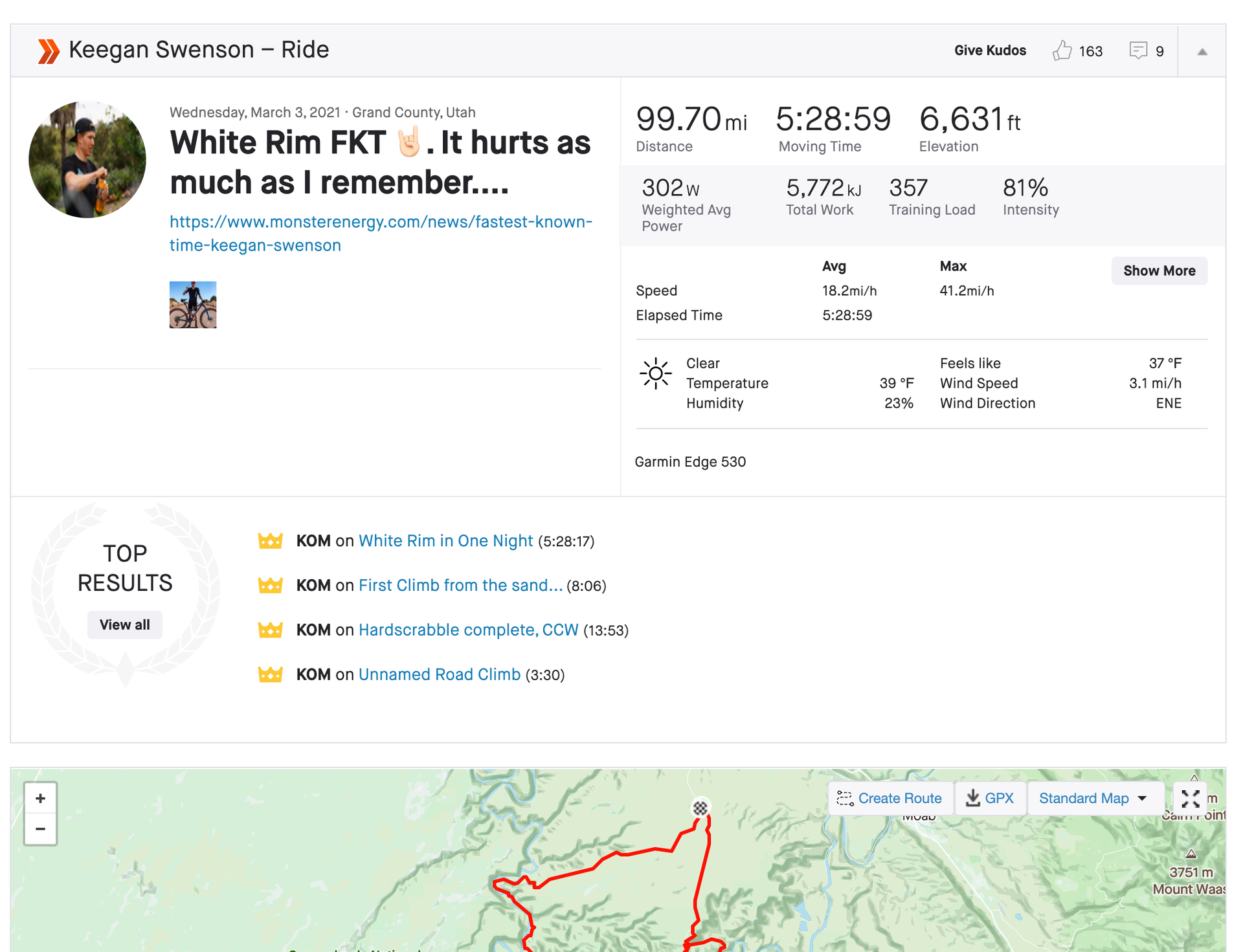Open the Monster Energy news link

point(381,234)
